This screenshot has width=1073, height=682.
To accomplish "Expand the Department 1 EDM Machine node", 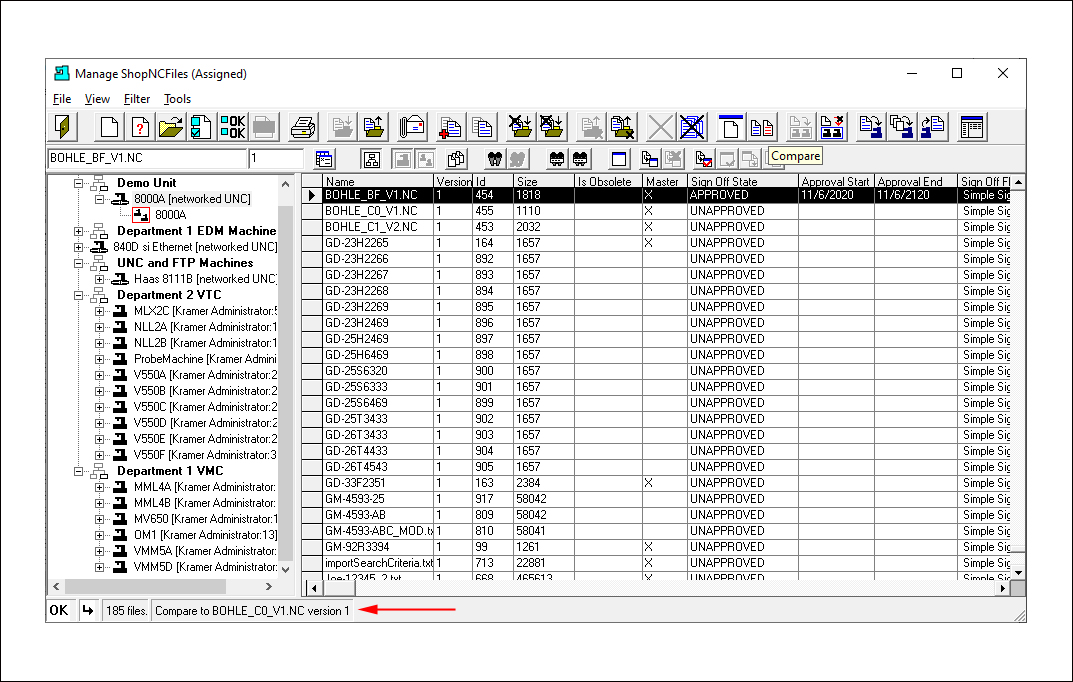I will coord(79,231).
